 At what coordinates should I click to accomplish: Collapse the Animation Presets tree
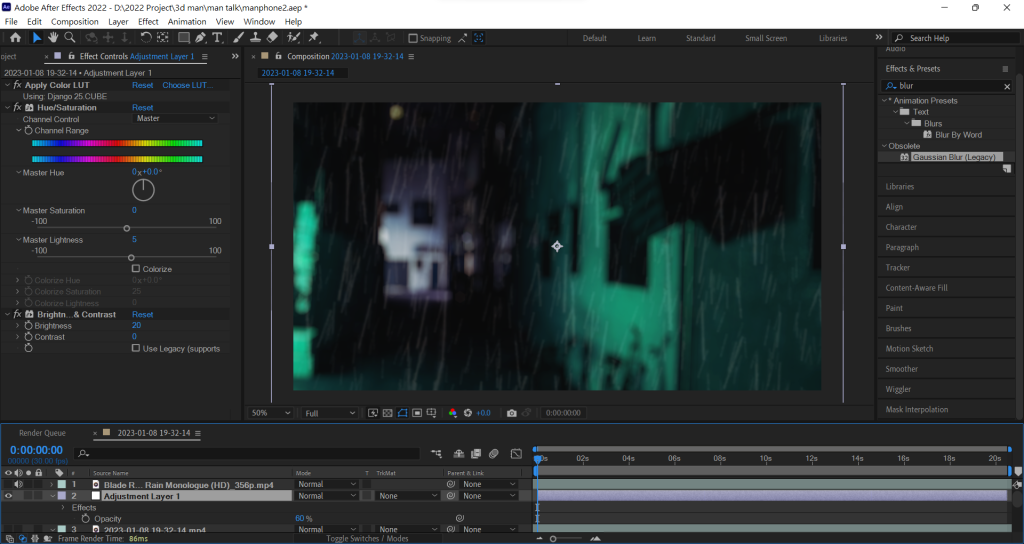point(884,101)
